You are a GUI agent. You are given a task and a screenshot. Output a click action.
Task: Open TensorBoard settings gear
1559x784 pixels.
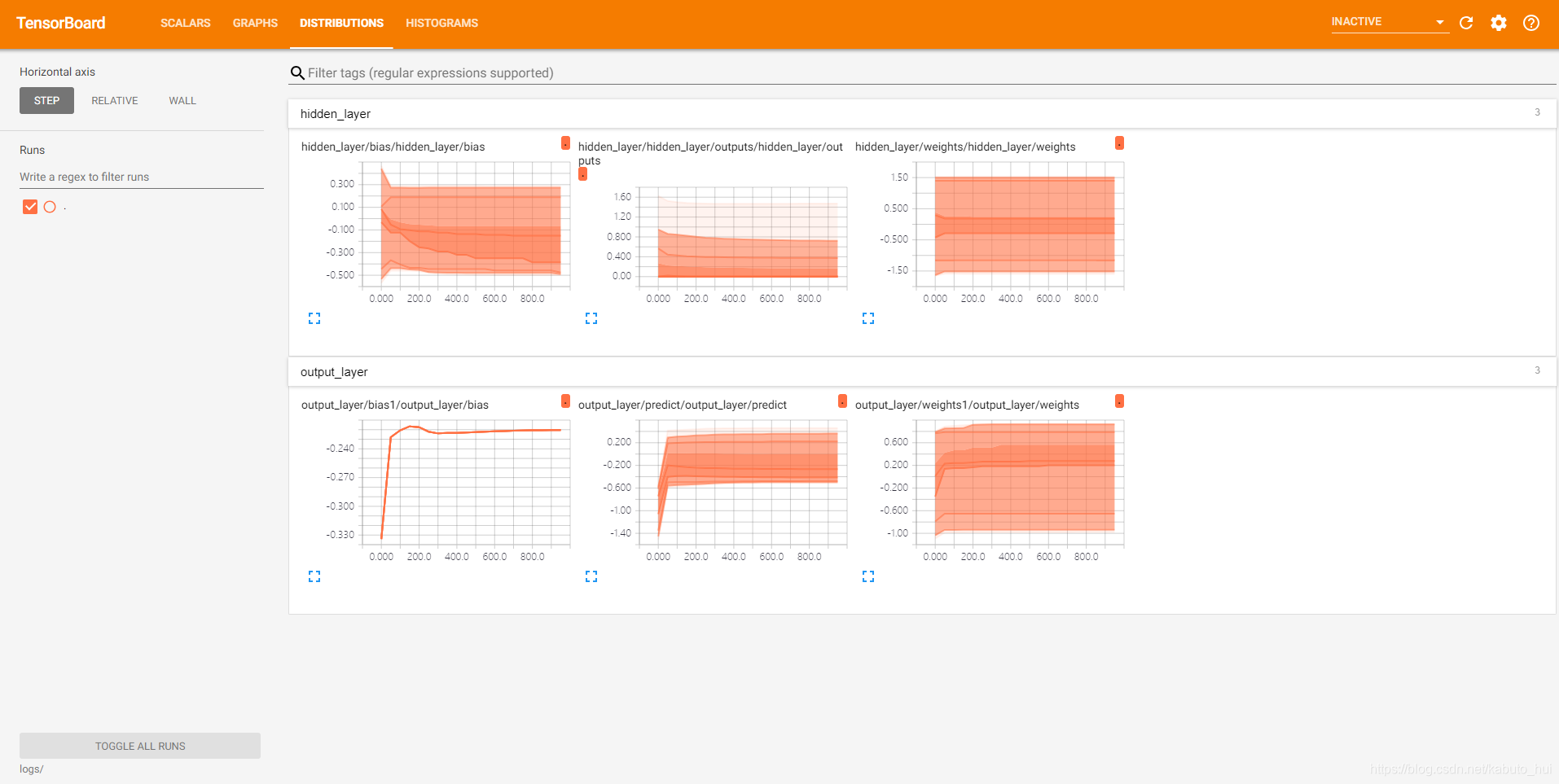click(1499, 23)
